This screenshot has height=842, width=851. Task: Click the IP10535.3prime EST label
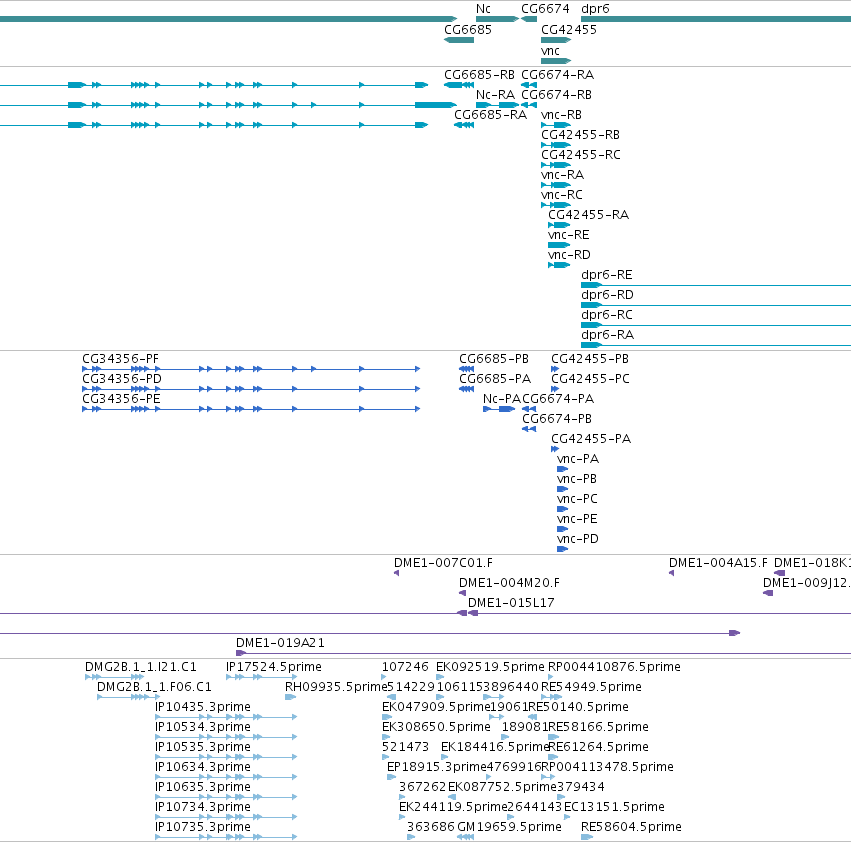tap(203, 747)
